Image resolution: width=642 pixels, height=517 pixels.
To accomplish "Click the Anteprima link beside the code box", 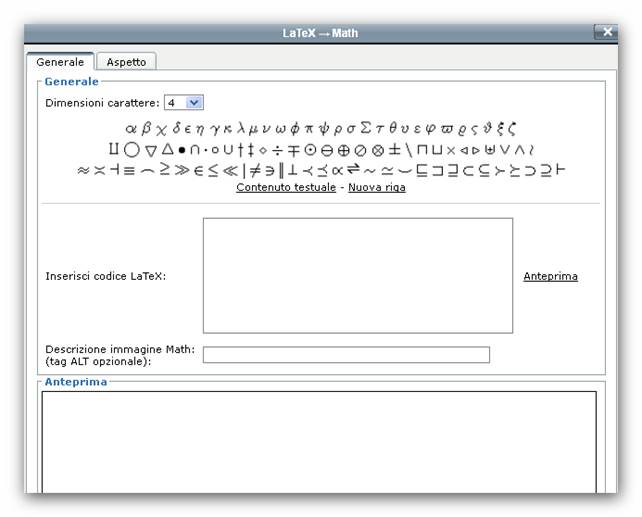I will point(550,276).
